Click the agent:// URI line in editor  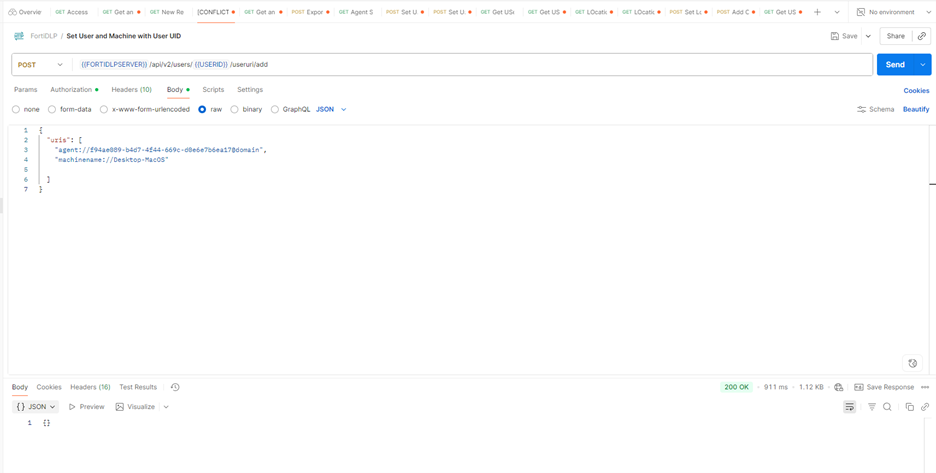pyautogui.click(x=160, y=150)
